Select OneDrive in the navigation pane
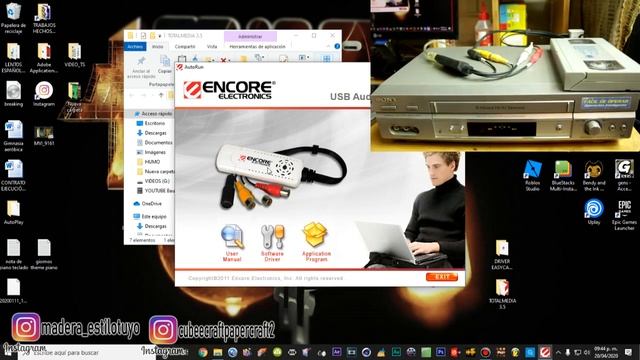 pyautogui.click(x=147, y=203)
